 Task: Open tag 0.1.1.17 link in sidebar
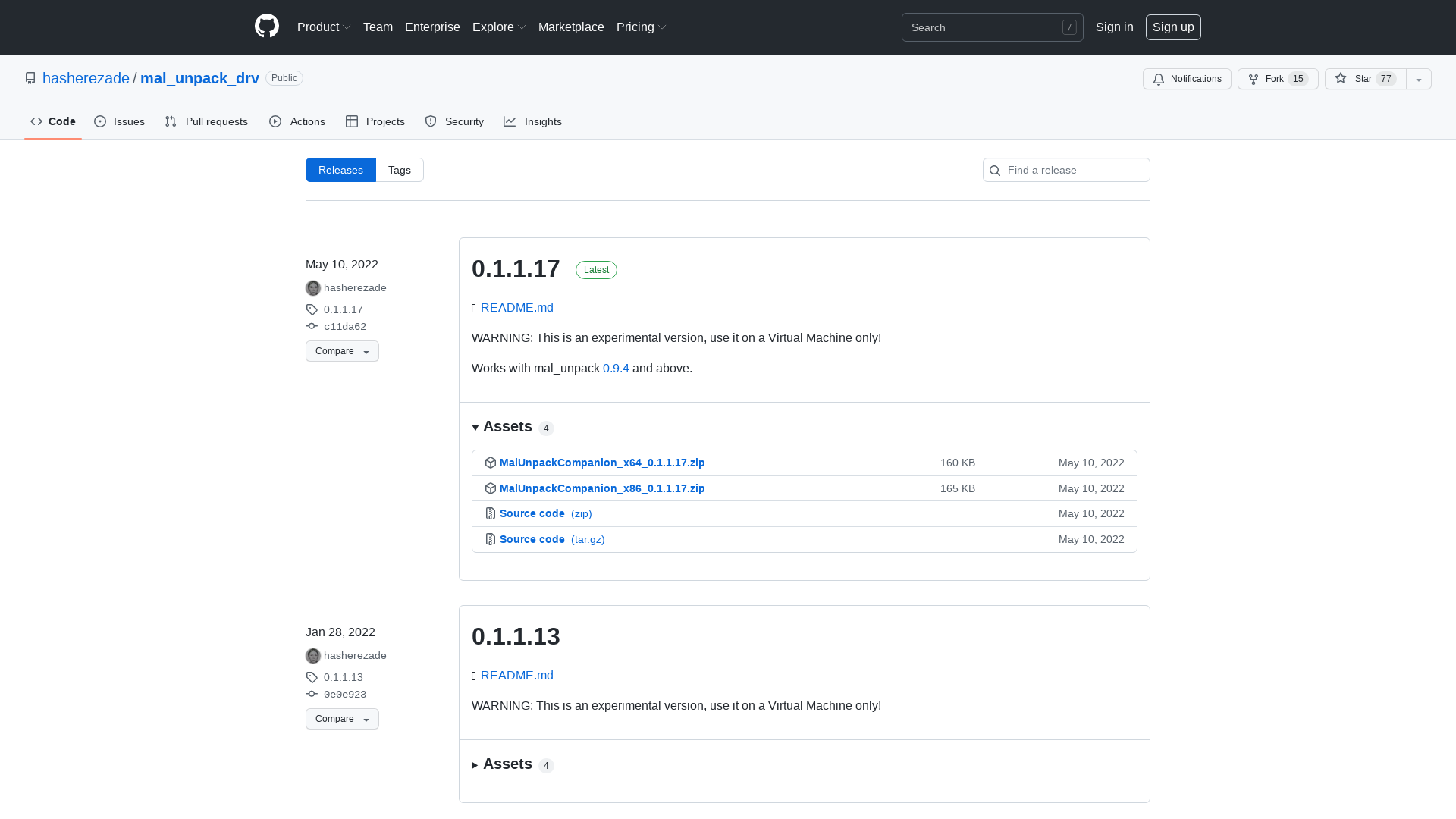(344, 309)
